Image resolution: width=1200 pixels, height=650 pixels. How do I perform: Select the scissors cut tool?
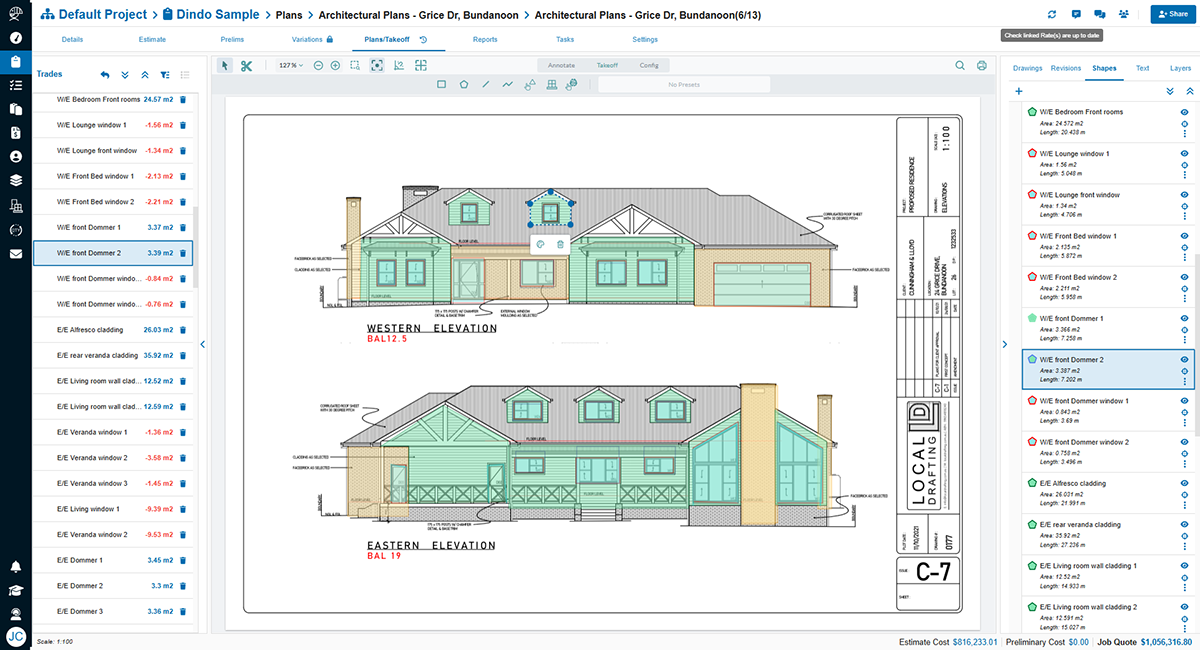(x=246, y=65)
